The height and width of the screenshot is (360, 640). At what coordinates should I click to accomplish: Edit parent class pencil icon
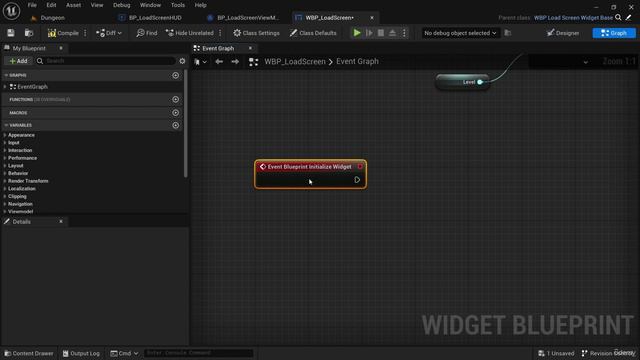coord(629,18)
